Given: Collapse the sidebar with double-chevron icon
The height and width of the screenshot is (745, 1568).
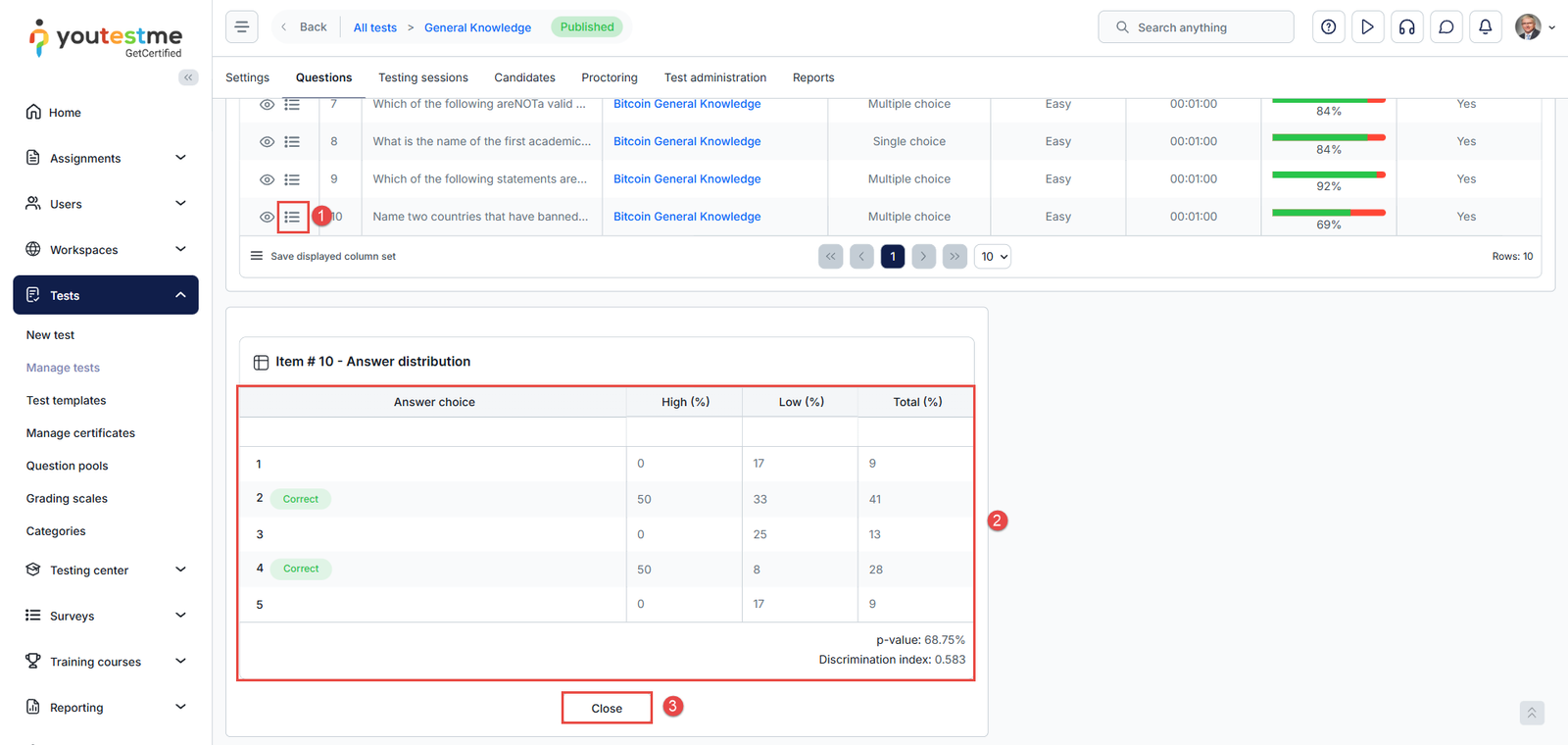Looking at the screenshot, I should pos(188,77).
